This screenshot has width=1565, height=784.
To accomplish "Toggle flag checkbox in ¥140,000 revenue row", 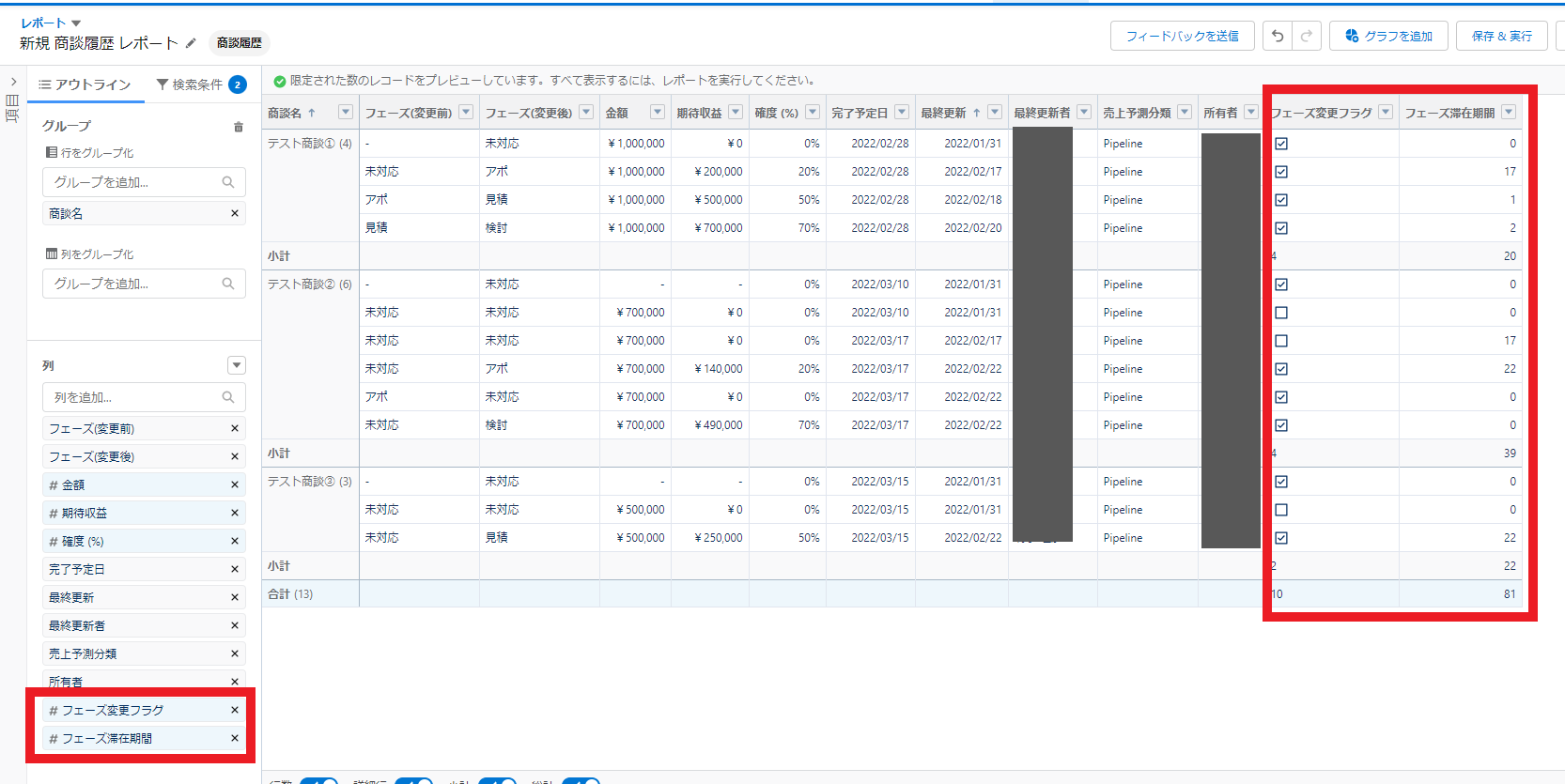I will (1281, 369).
